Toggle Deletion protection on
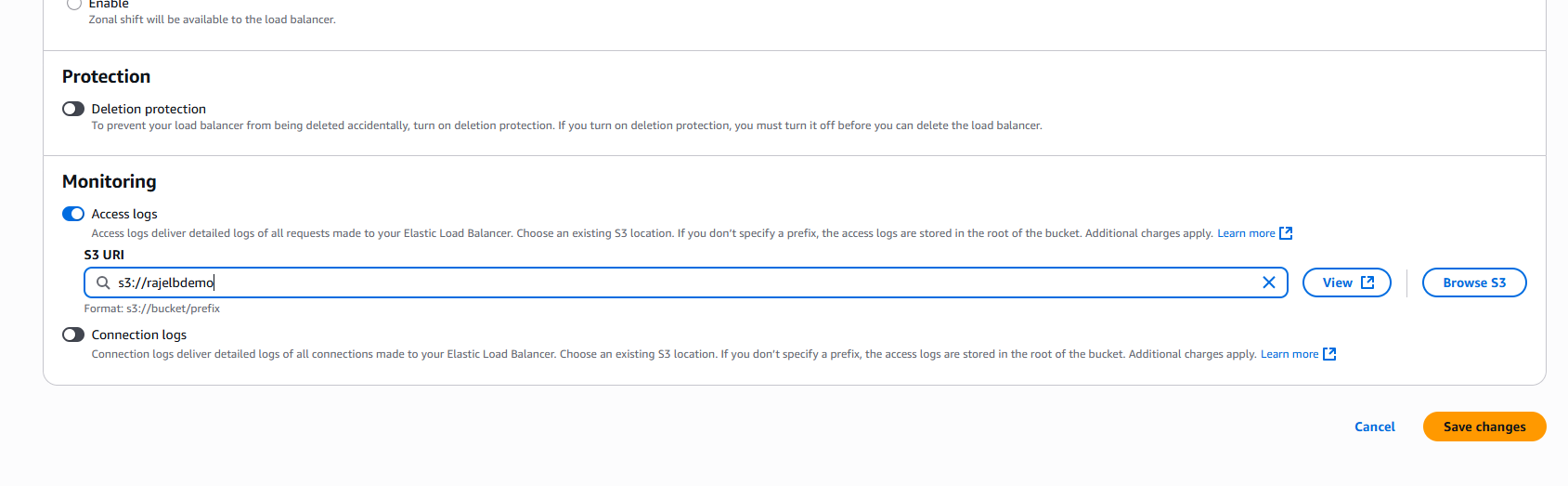The image size is (1568, 486). (73, 109)
